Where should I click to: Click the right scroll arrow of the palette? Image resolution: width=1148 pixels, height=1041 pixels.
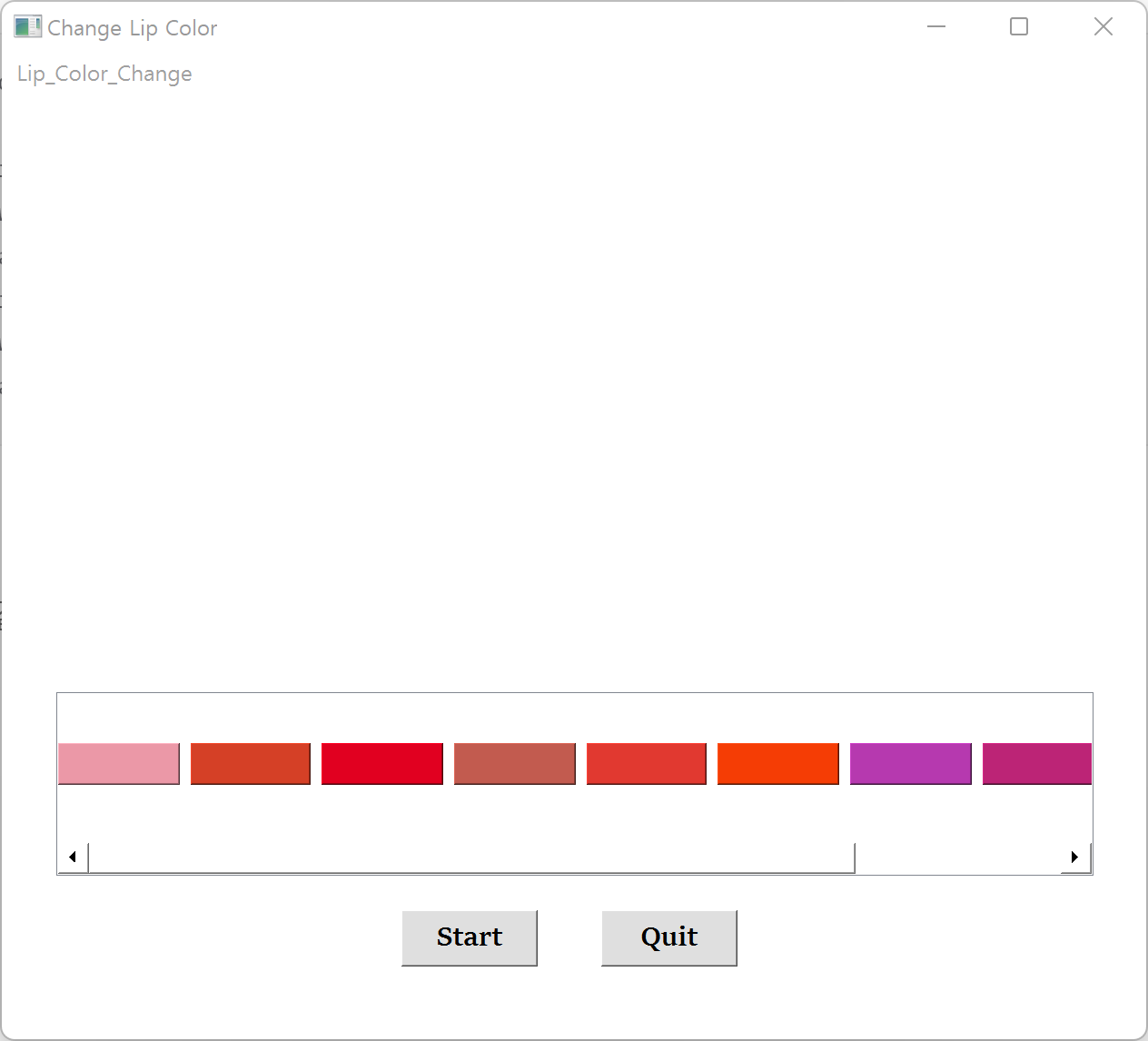tap(1074, 857)
